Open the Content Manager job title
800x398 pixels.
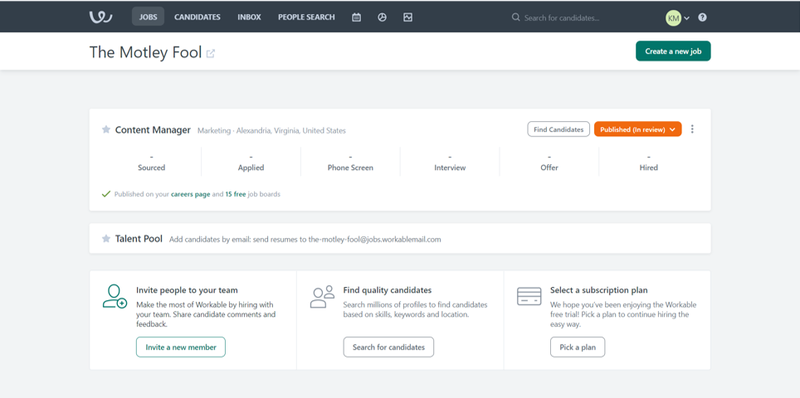pos(153,130)
